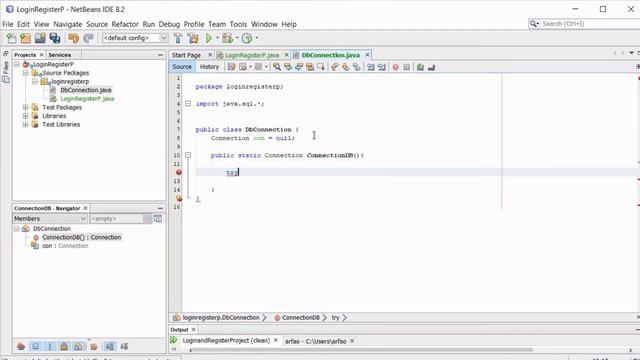Toggle Sort by Source in Navigator
This screenshot has height=360, width=640.
(124, 347)
